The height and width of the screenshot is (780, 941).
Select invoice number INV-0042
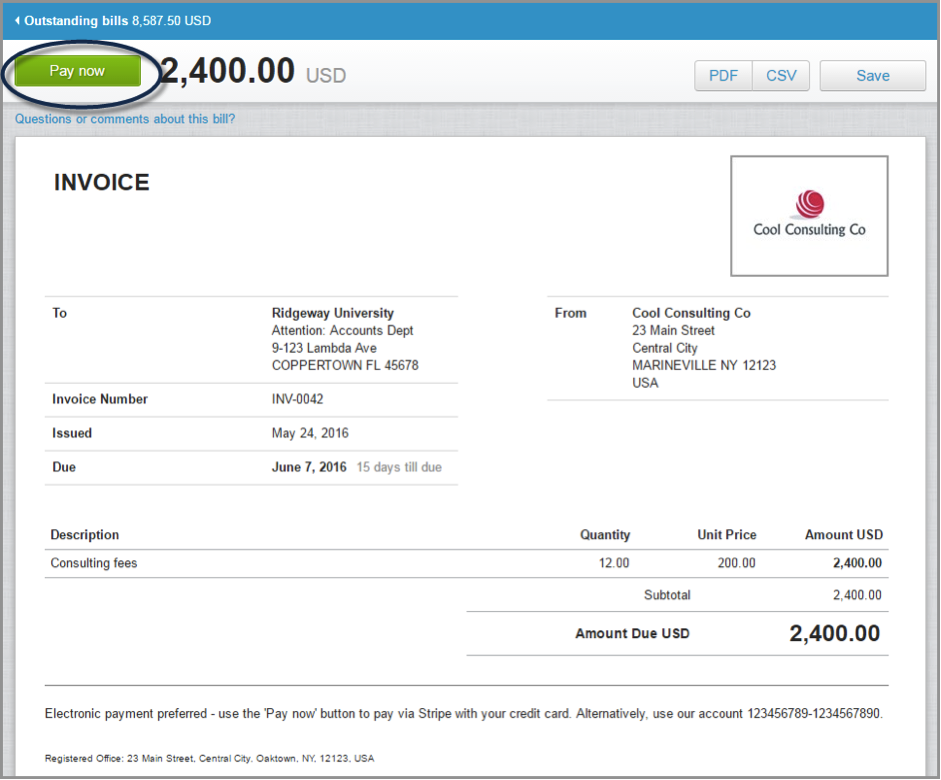tap(298, 399)
